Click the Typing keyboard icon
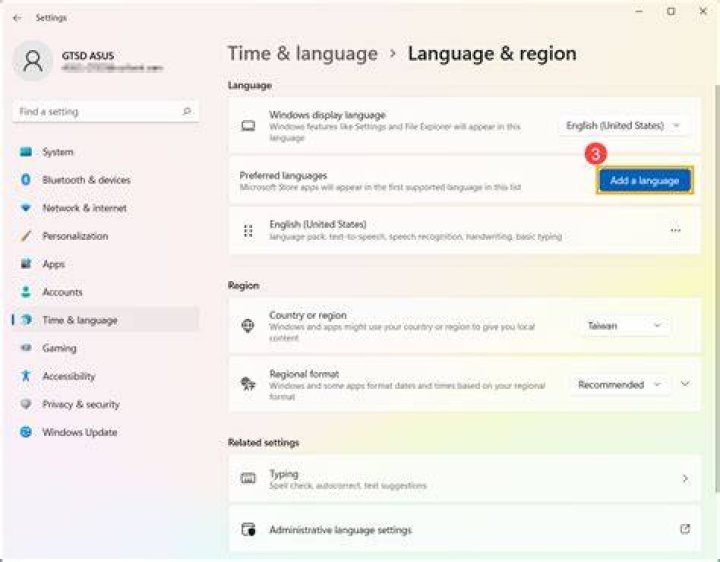Viewport: 720px width, 562px height. click(x=248, y=478)
